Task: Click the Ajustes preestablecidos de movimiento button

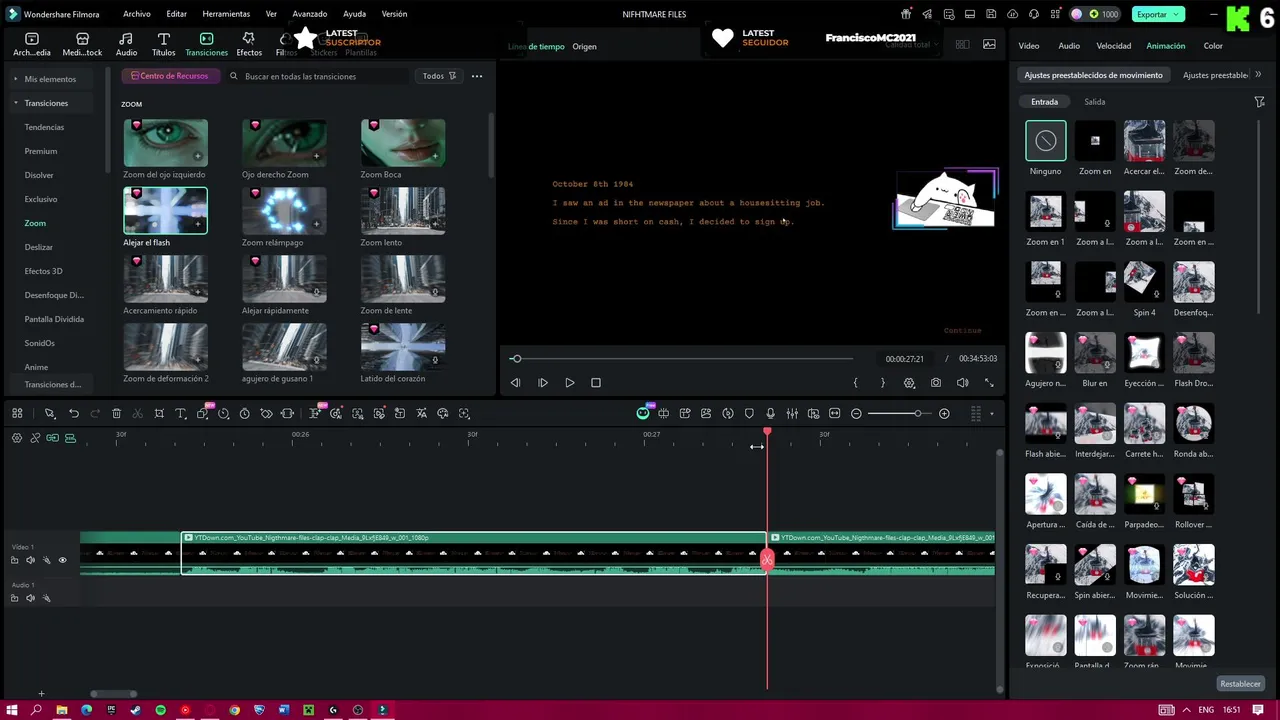Action: [1093, 75]
